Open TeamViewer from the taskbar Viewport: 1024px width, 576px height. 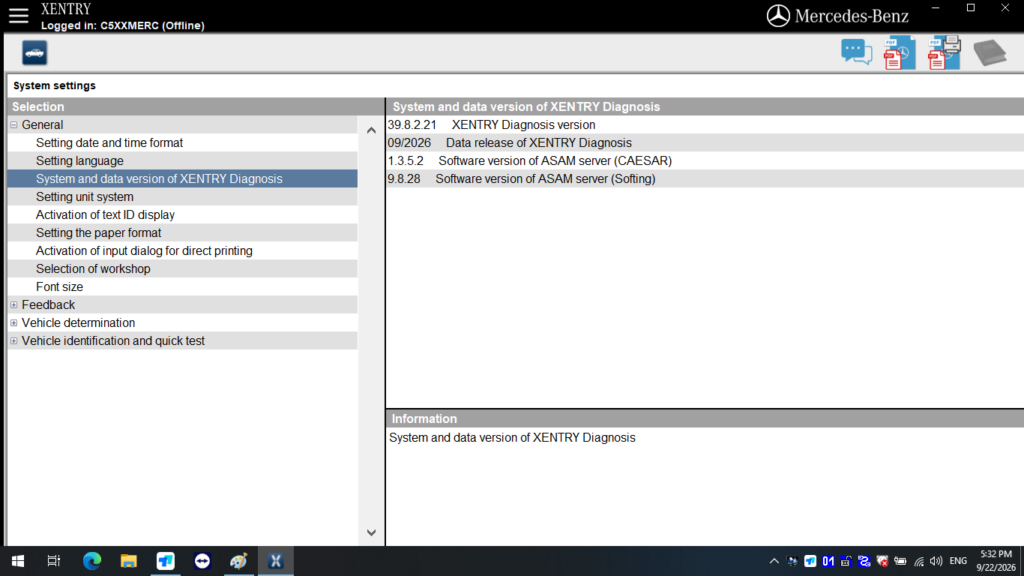[202, 561]
